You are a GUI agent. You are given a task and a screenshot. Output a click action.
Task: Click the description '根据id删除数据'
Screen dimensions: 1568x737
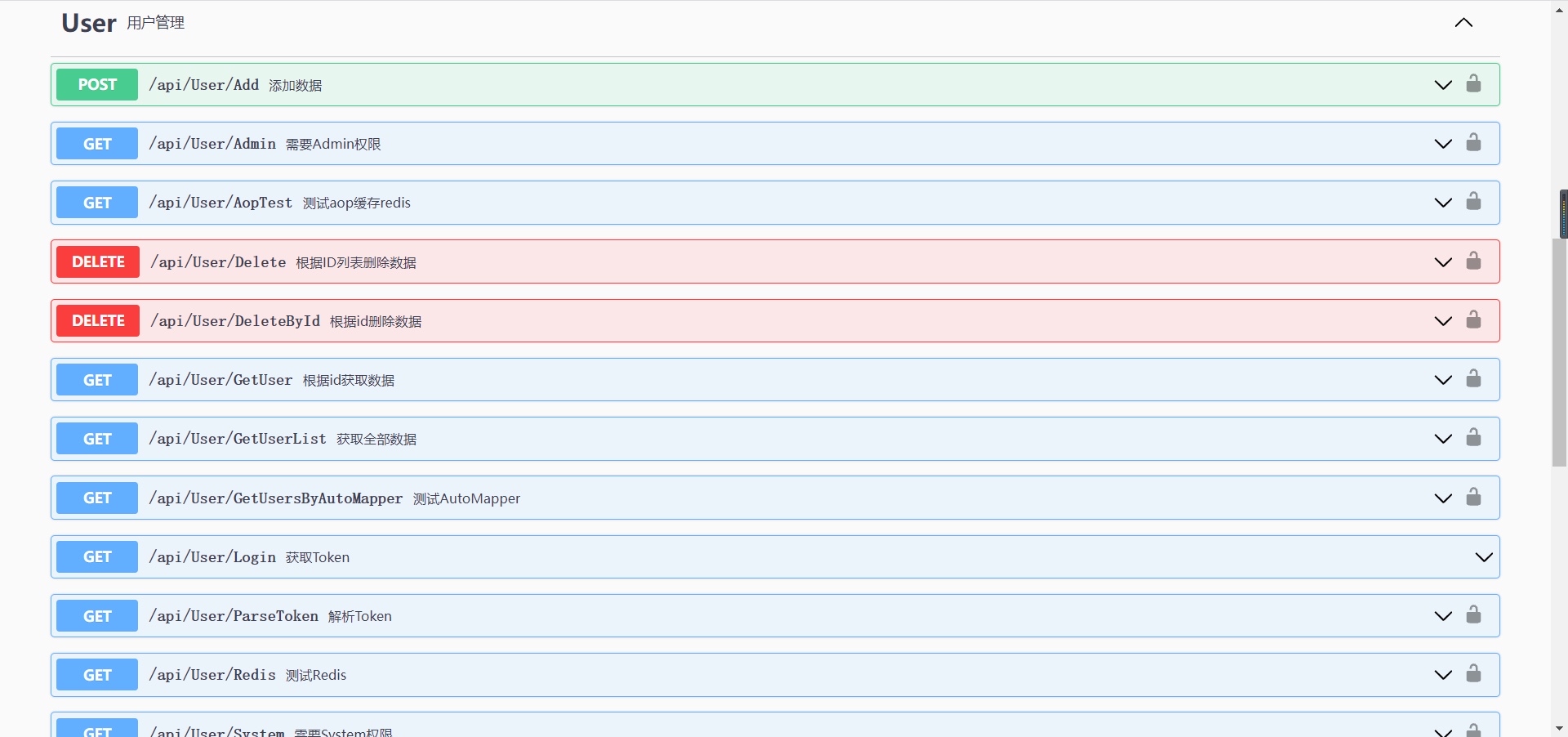click(x=376, y=321)
